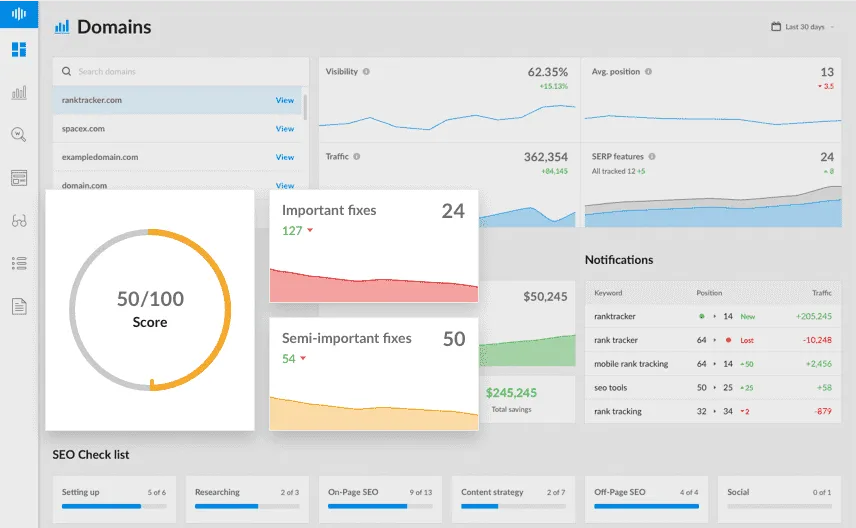The image size is (856, 528).
Task: Open the keyword finder magnifier sidebar icon
Action: (x=19, y=134)
